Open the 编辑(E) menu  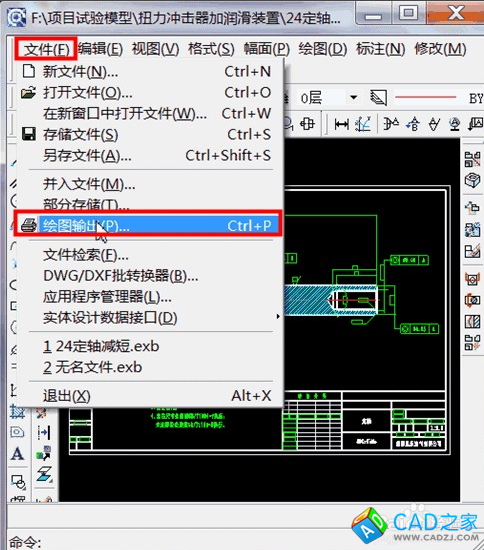pyautogui.click(x=100, y=48)
